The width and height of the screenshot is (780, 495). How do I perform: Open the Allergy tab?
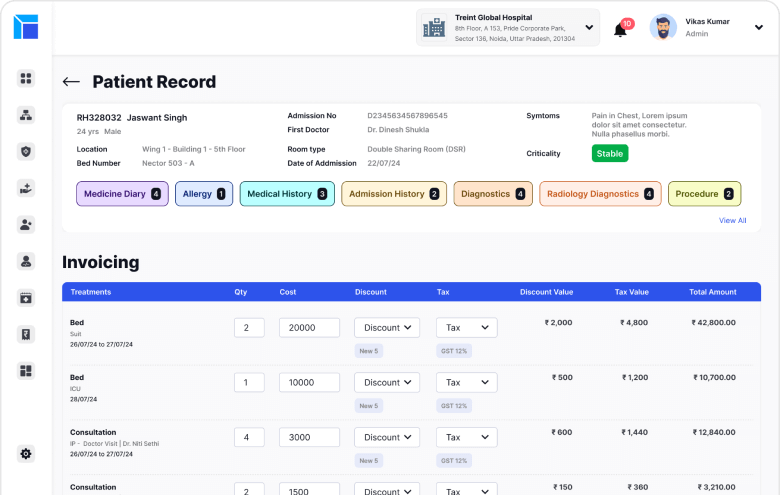(x=204, y=194)
